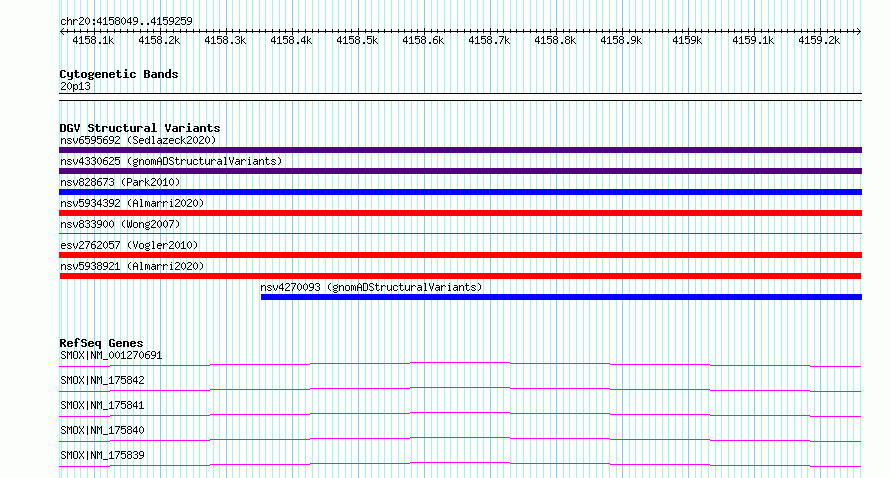Click the 4158.1k ruler tick label

93,40
